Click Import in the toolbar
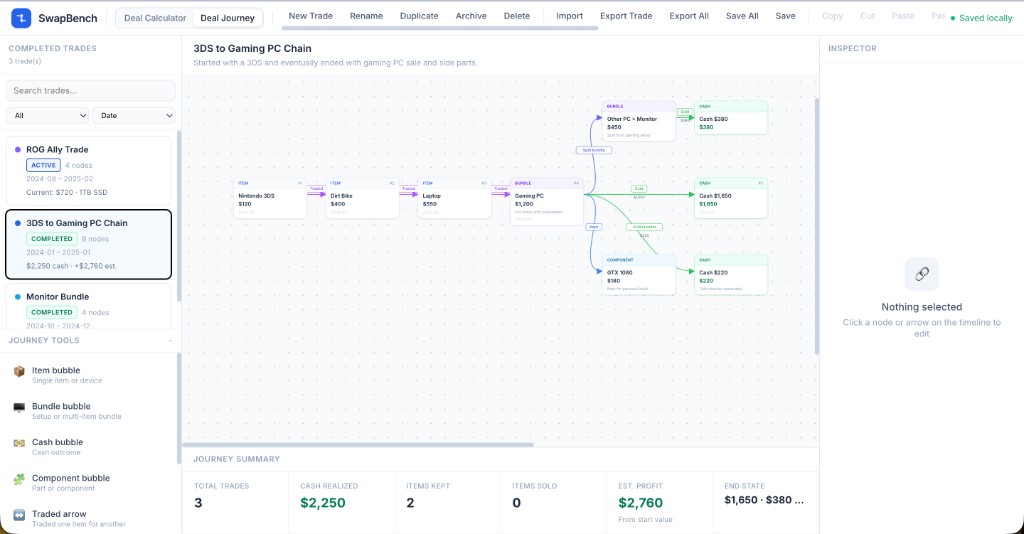Viewport: 1024px width, 534px height. 569,16
